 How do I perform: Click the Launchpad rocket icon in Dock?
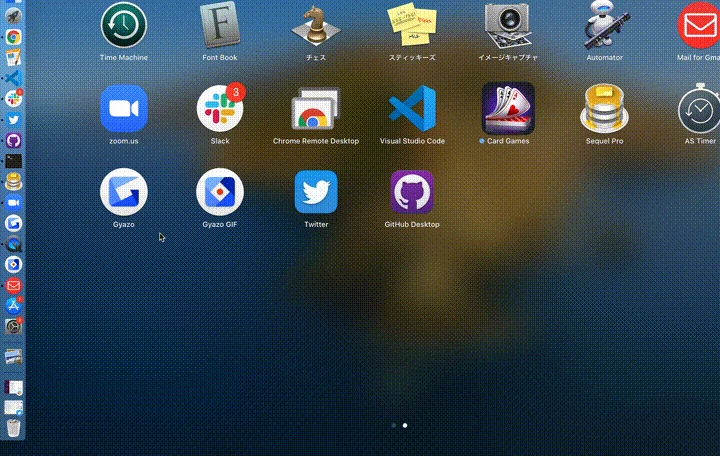pyautogui.click(x=13, y=16)
